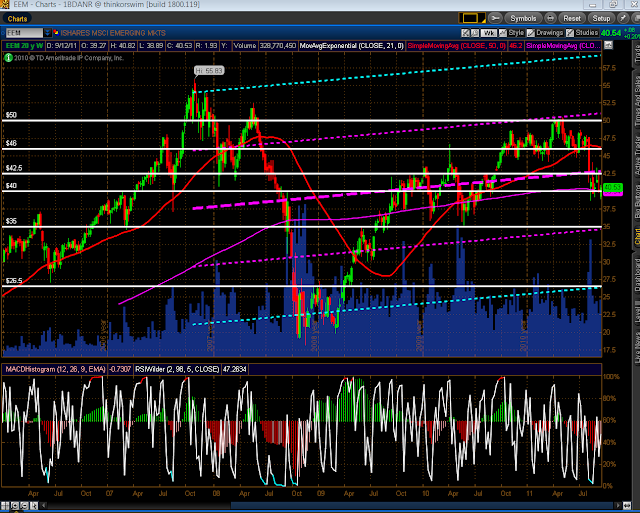
Task: Open the Studies dropdown menu
Action: (582, 33)
